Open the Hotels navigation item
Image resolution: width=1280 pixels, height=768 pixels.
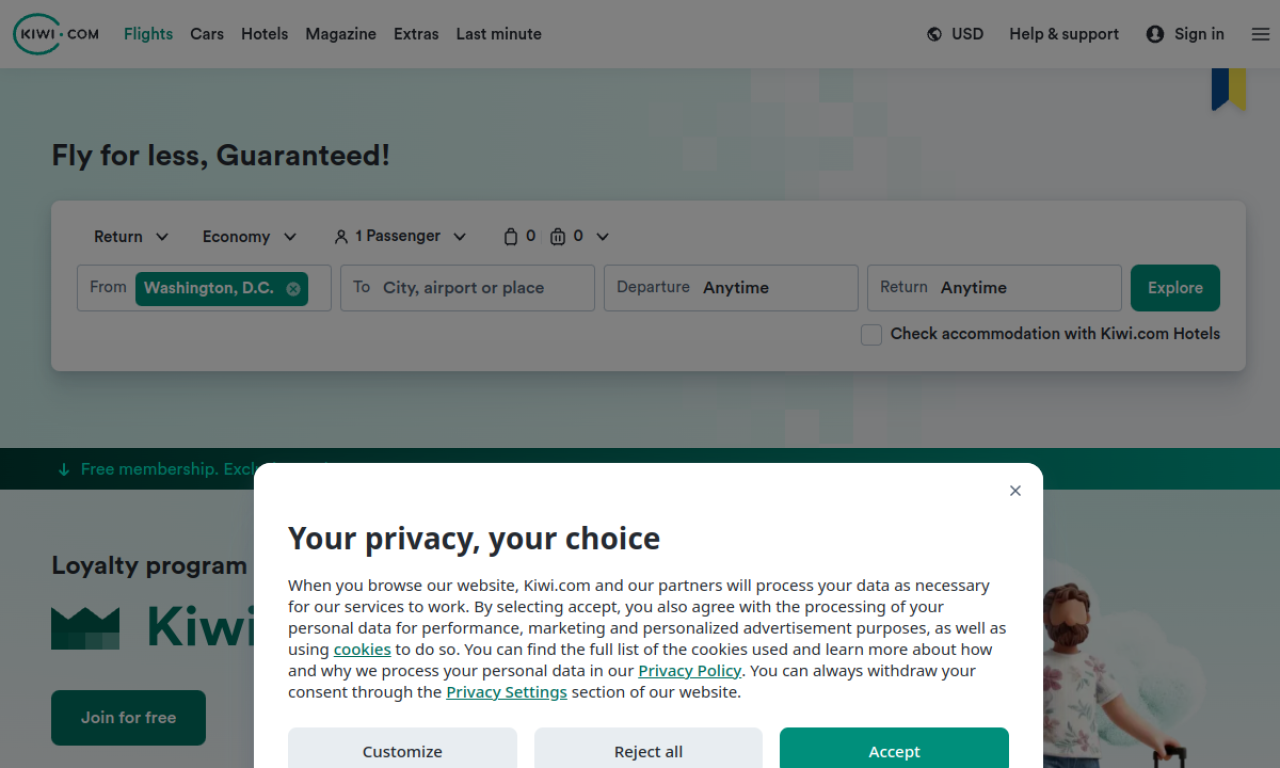coord(264,33)
